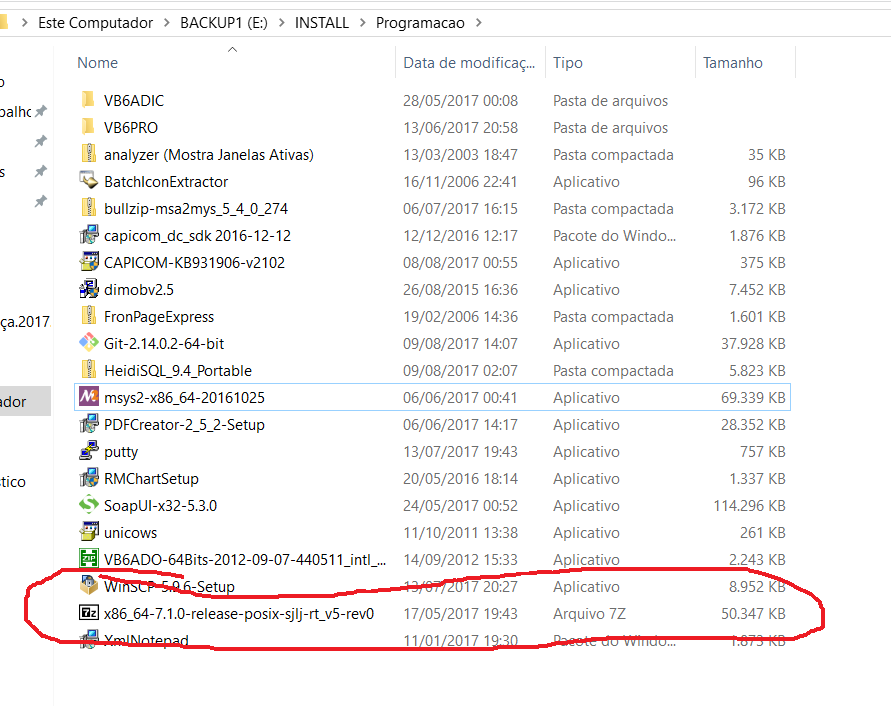Expand the chevron before Este Computador
Image resolution: width=891 pixels, height=706 pixels.
[x=24, y=23]
